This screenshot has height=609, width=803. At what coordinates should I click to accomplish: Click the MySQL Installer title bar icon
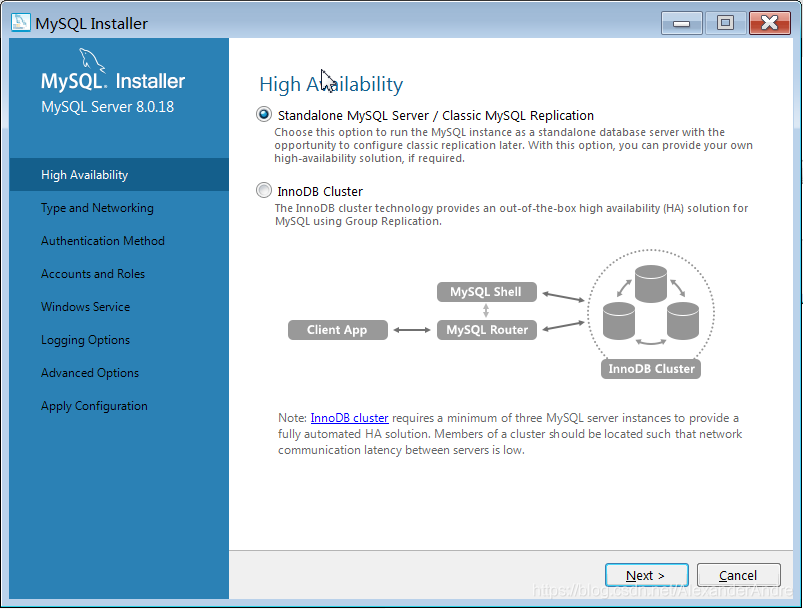[x=20, y=23]
